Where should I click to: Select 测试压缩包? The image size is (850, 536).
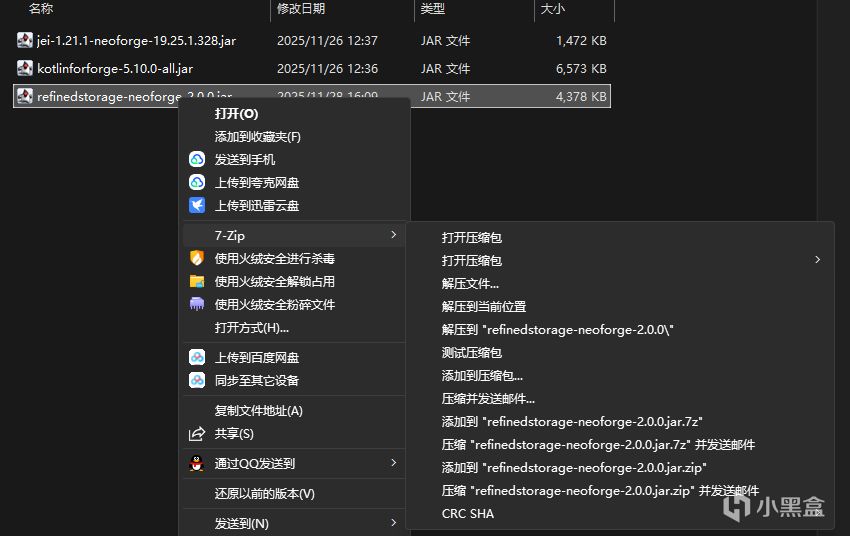(x=472, y=352)
